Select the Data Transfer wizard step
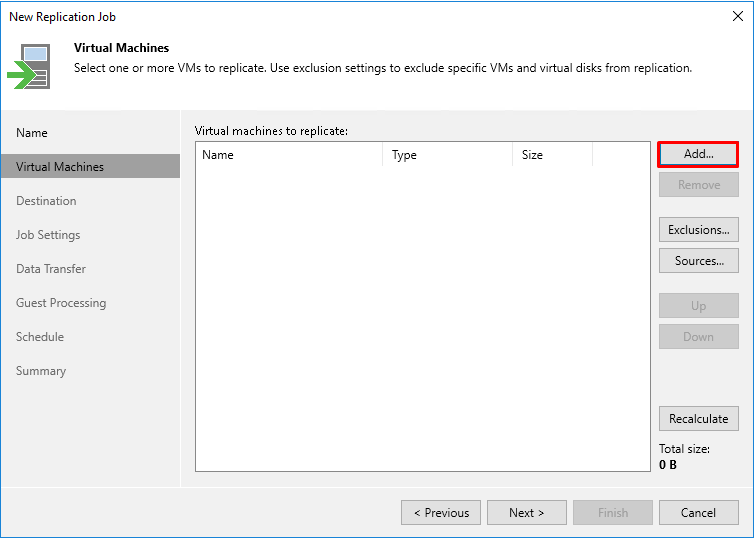Image resolution: width=756 pixels, height=541 pixels. pyautogui.click(x=91, y=269)
